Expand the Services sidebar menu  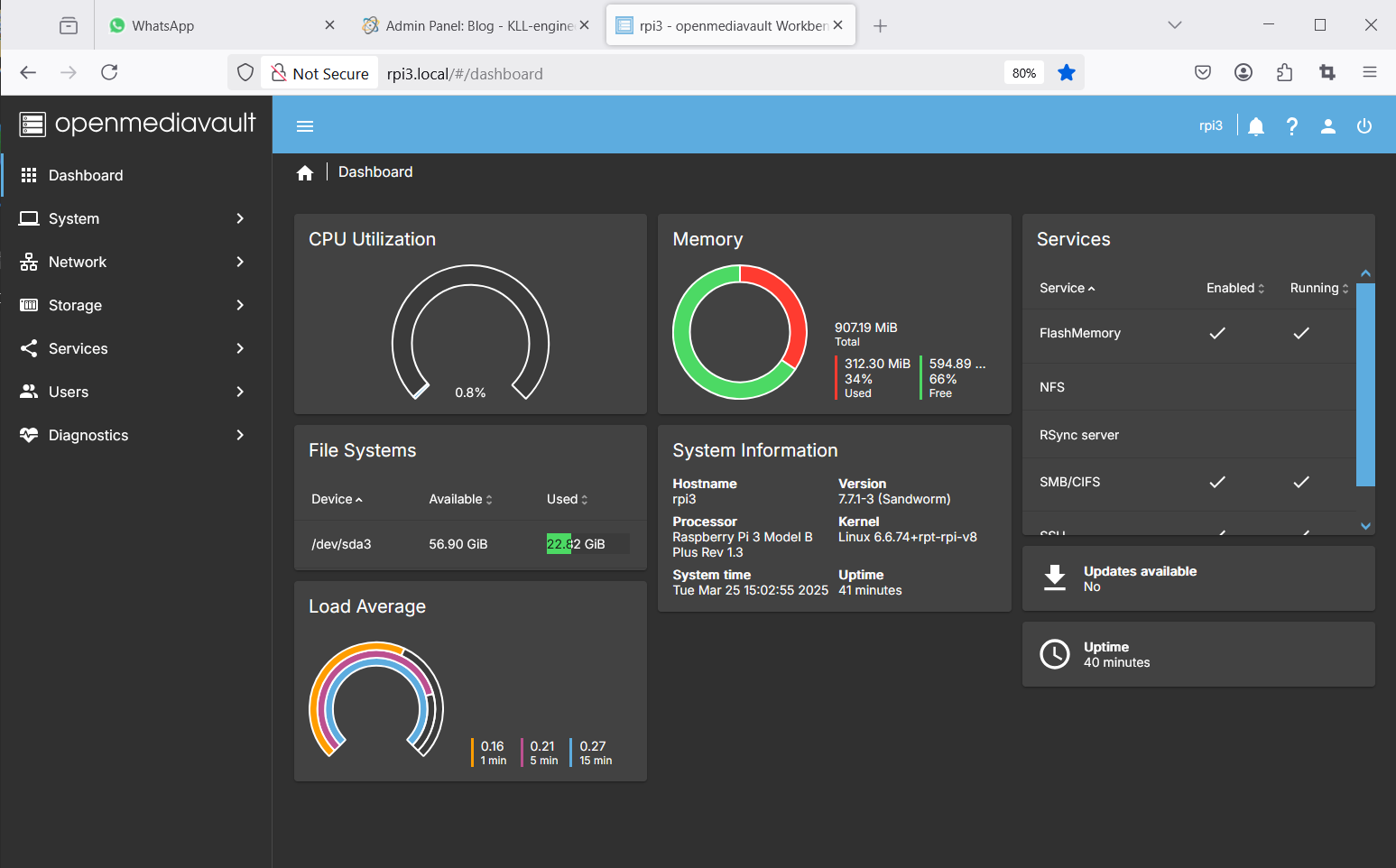coord(136,348)
